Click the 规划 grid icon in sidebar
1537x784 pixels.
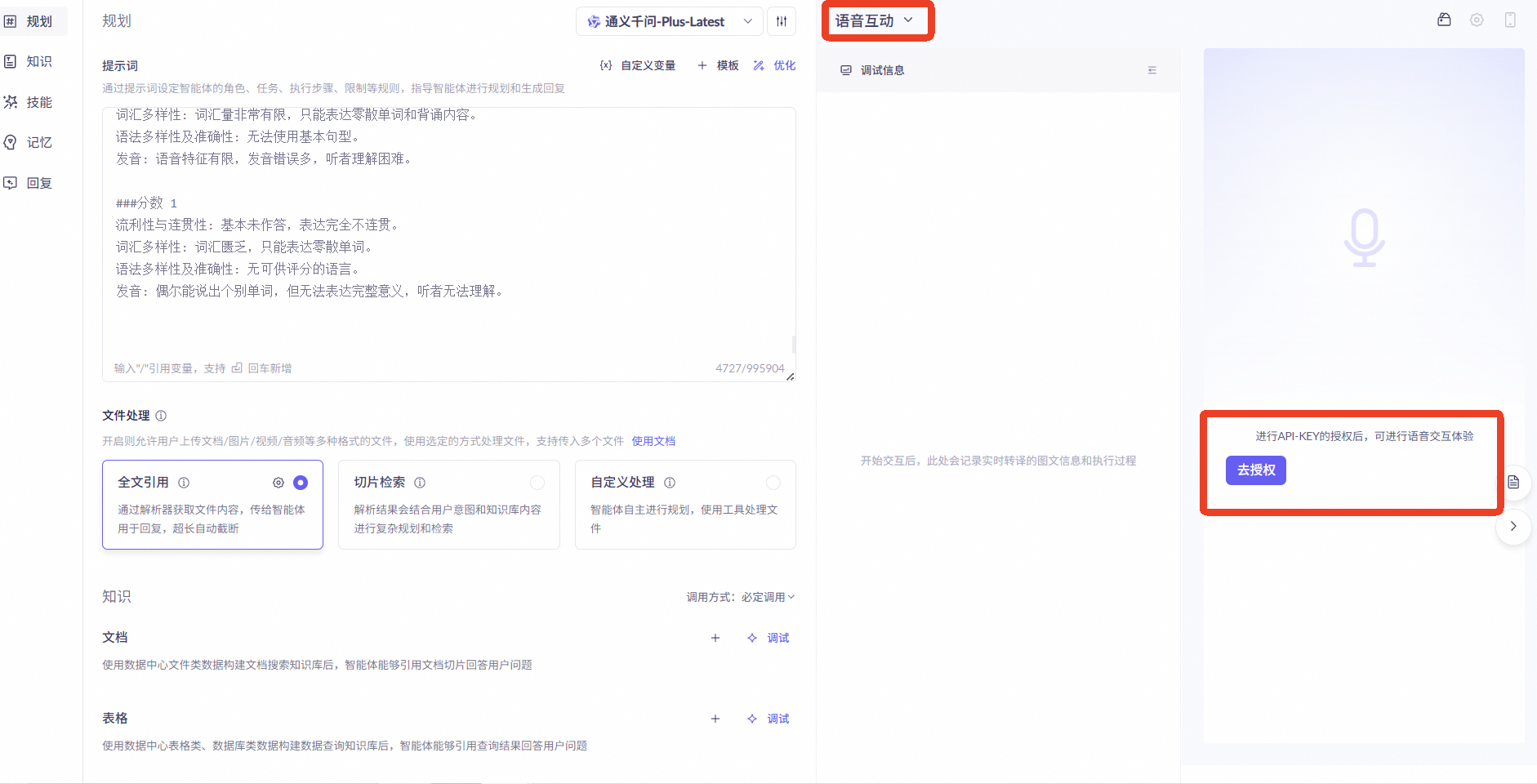[x=10, y=21]
